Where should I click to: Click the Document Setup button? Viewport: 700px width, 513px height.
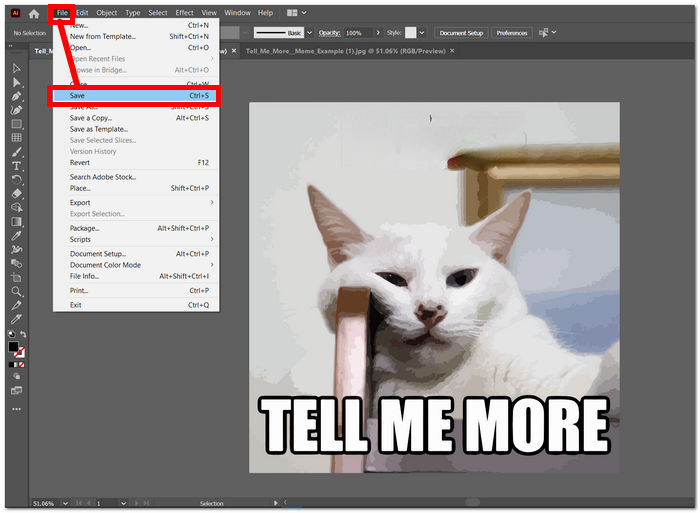[x=461, y=33]
